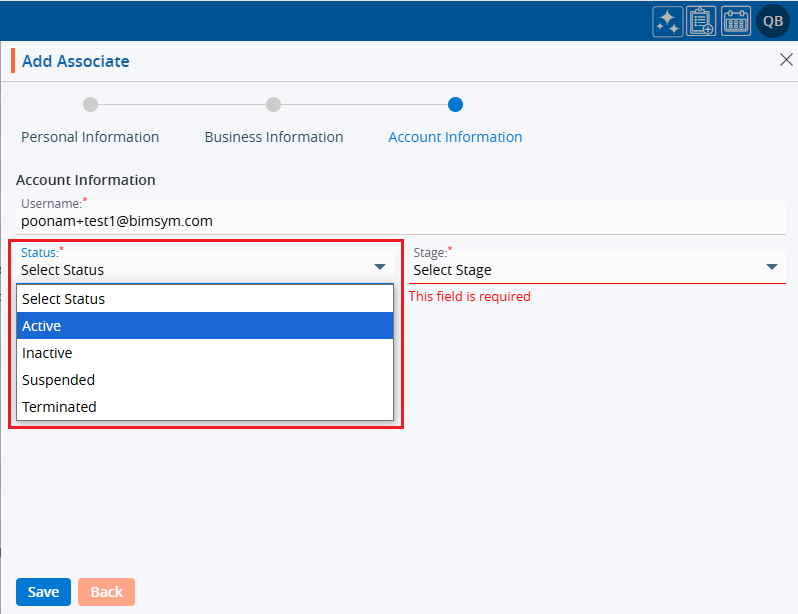Open the calendar icon in header
This screenshot has width=798, height=614.
pos(736,21)
